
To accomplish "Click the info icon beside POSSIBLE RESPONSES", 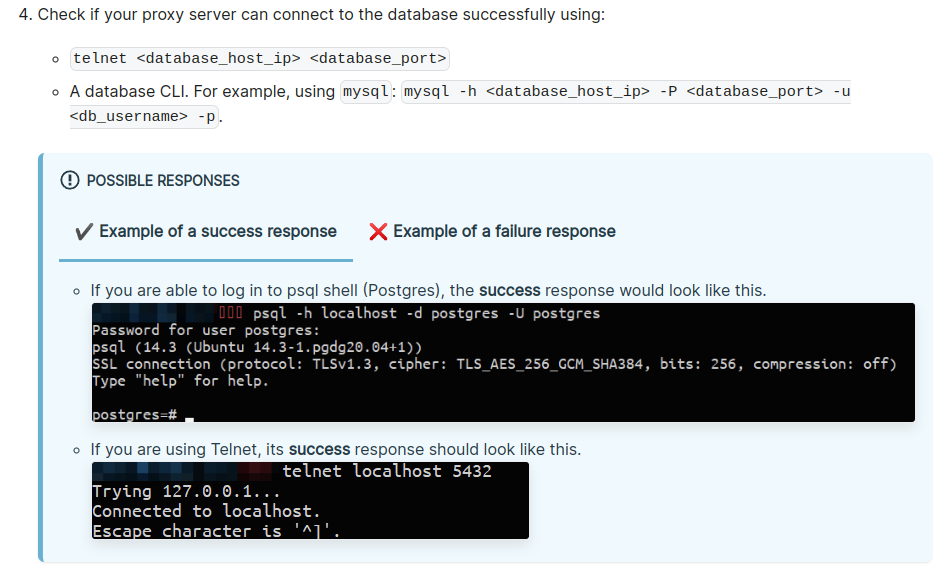I will (70, 181).
